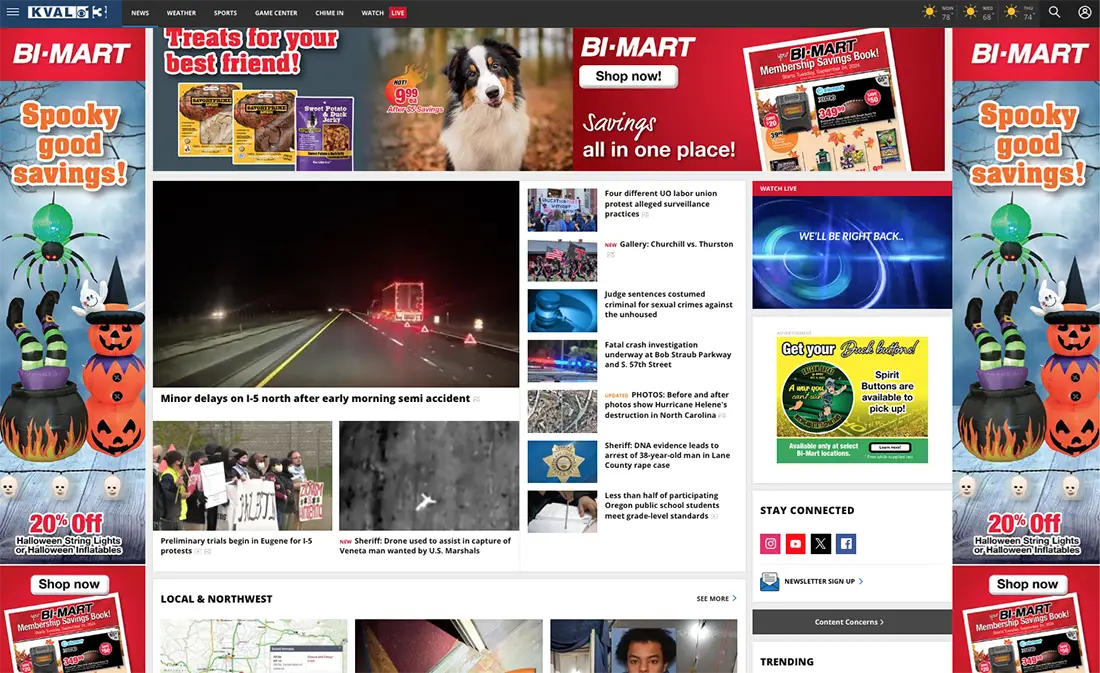
Task: Click Shop now in left Bi-Mart sidebar ad
Action: pyautogui.click(x=69, y=584)
